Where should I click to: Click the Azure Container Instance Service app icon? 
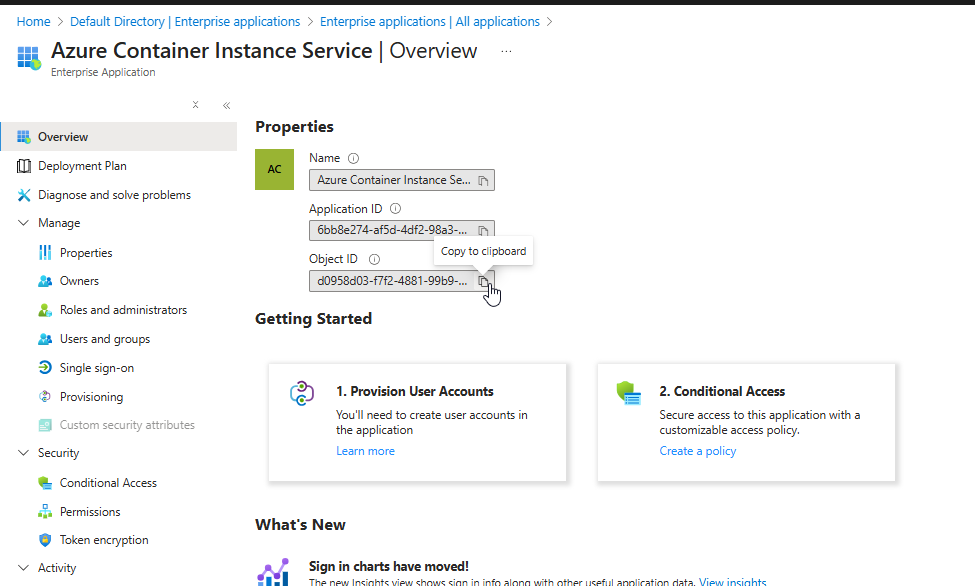click(x=29, y=57)
